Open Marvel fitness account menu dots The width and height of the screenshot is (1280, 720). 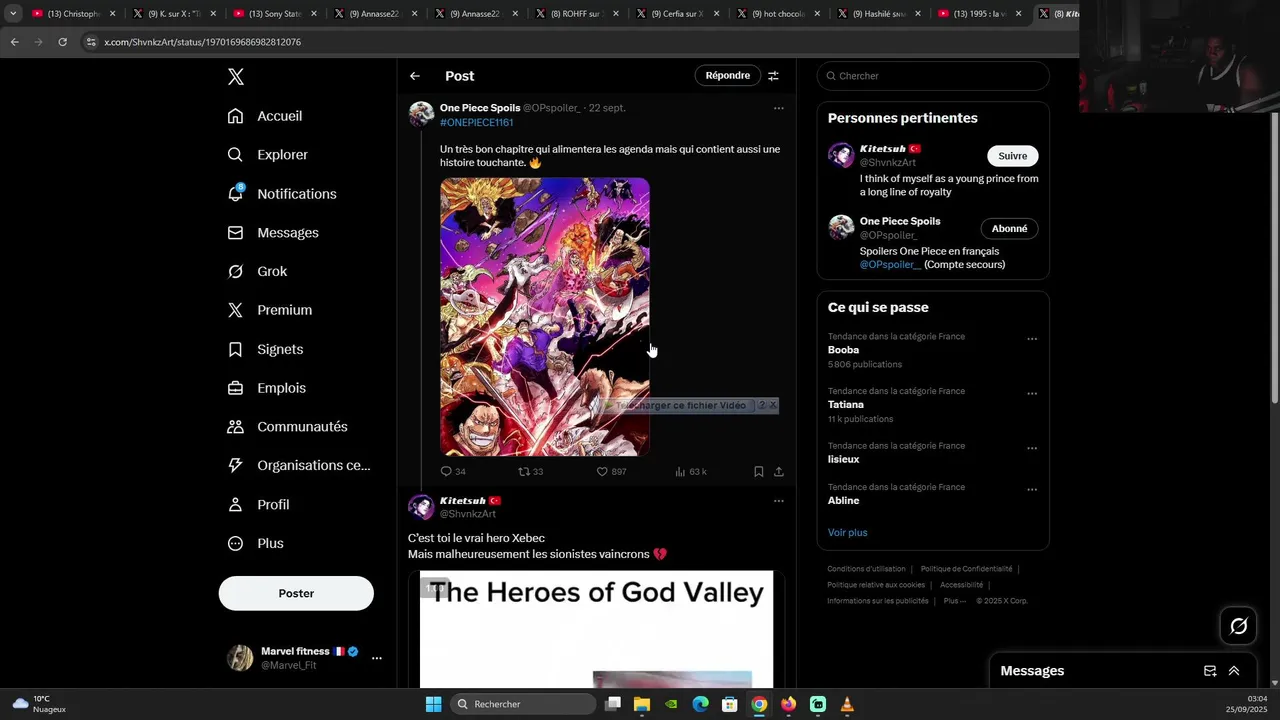pyautogui.click(x=377, y=658)
